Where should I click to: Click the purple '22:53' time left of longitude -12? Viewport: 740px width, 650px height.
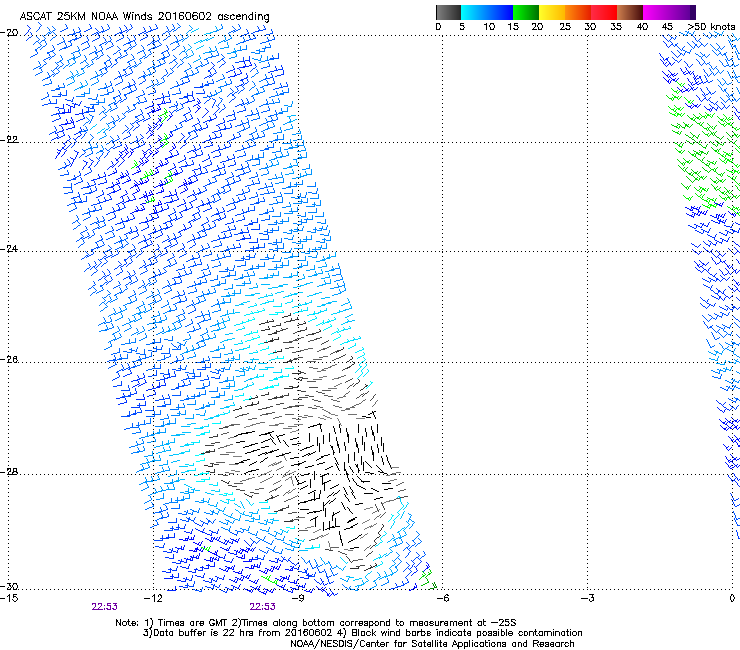click(104, 607)
